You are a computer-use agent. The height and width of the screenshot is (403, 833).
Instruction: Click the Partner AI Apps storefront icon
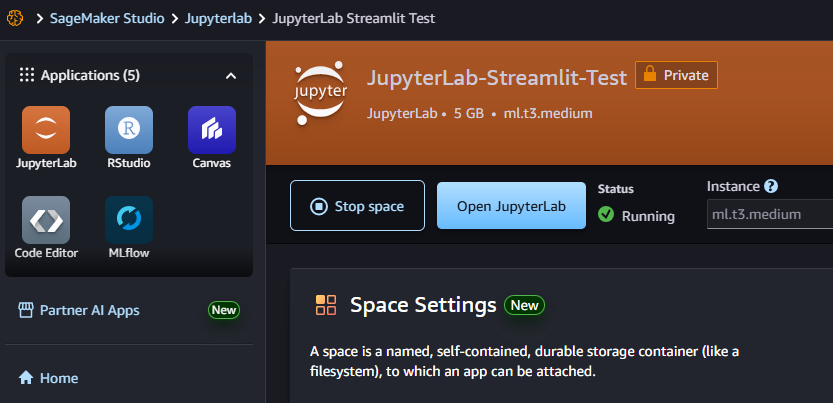click(26, 310)
